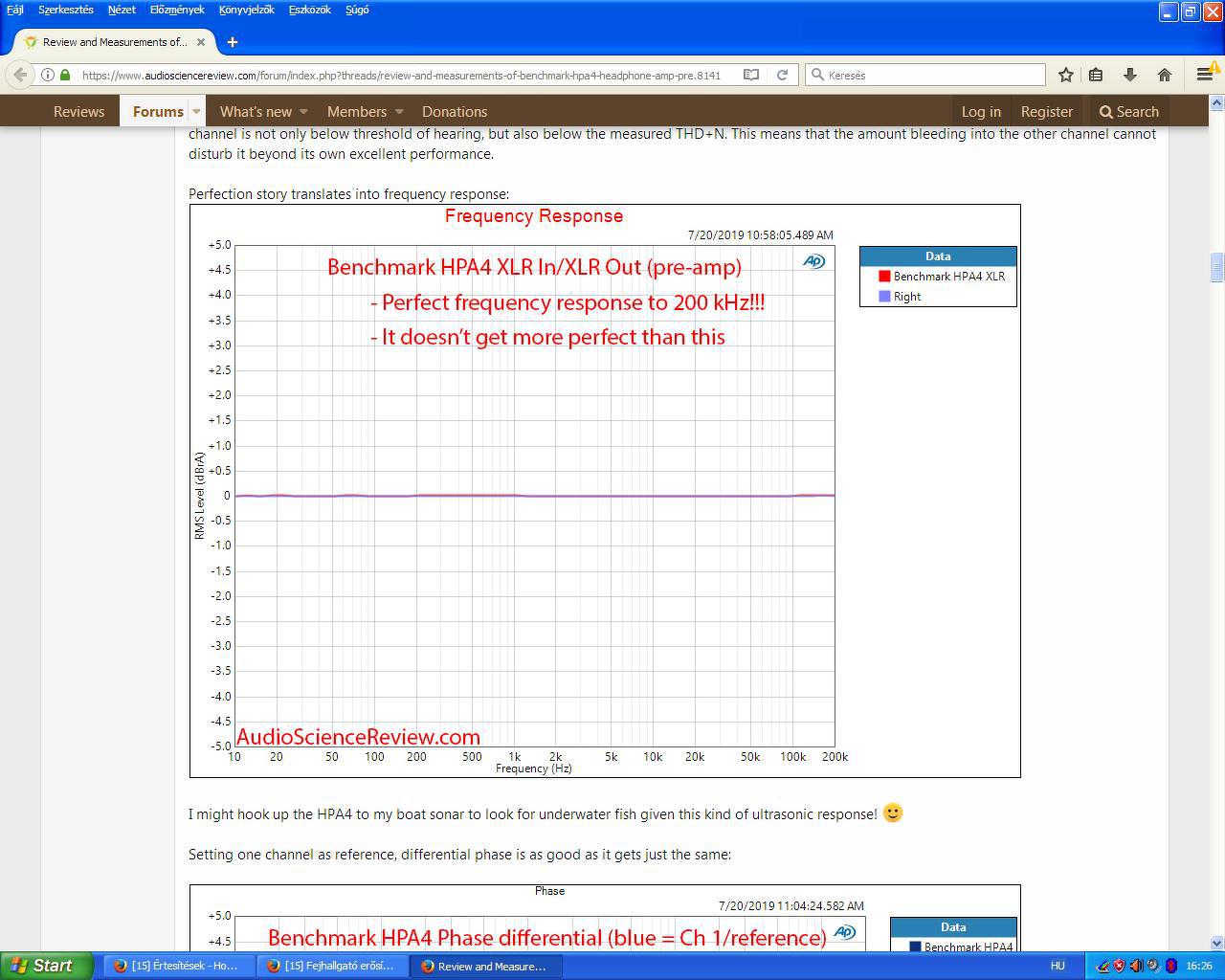Click the scrollbar up arrow
The height and width of the screenshot is (980, 1225).
(x=1216, y=102)
